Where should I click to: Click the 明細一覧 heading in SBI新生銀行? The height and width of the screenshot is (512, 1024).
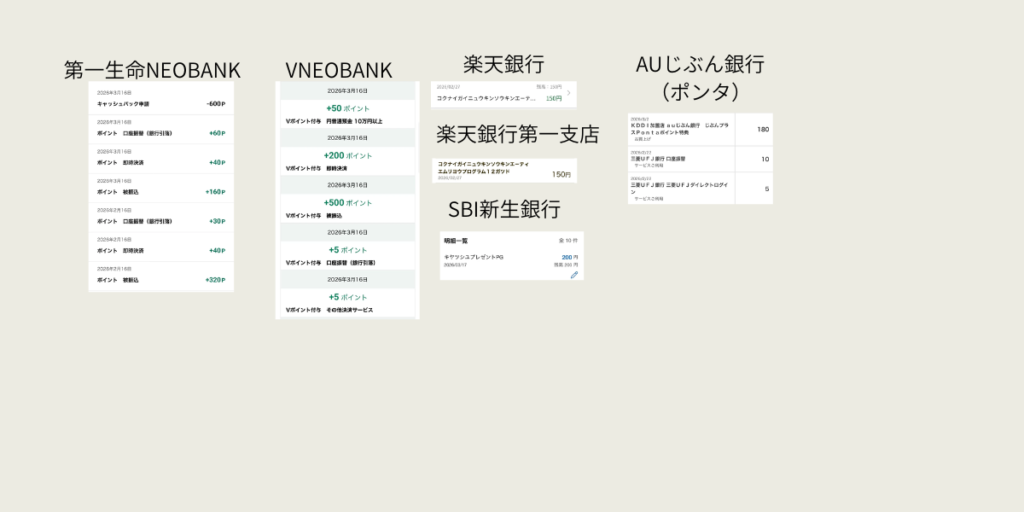456,241
